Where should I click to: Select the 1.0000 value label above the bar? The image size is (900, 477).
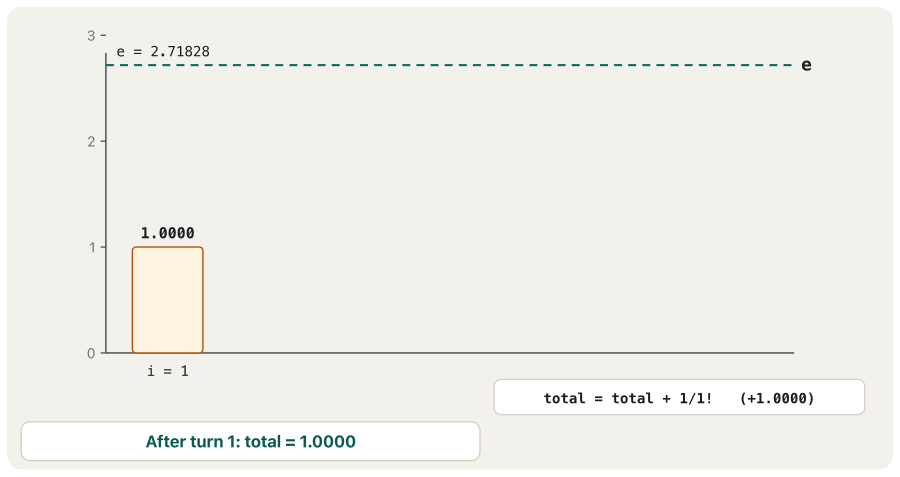point(168,233)
